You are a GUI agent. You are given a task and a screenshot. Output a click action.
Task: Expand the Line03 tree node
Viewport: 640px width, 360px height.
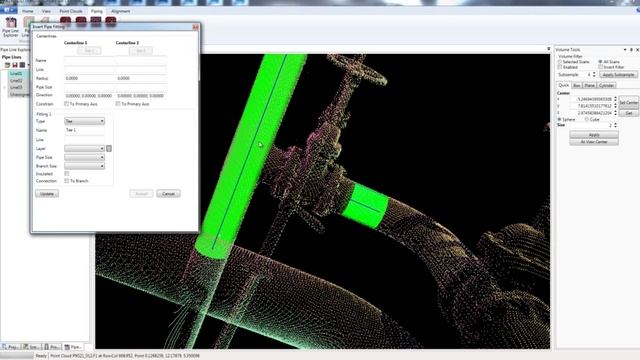[x=4, y=87]
